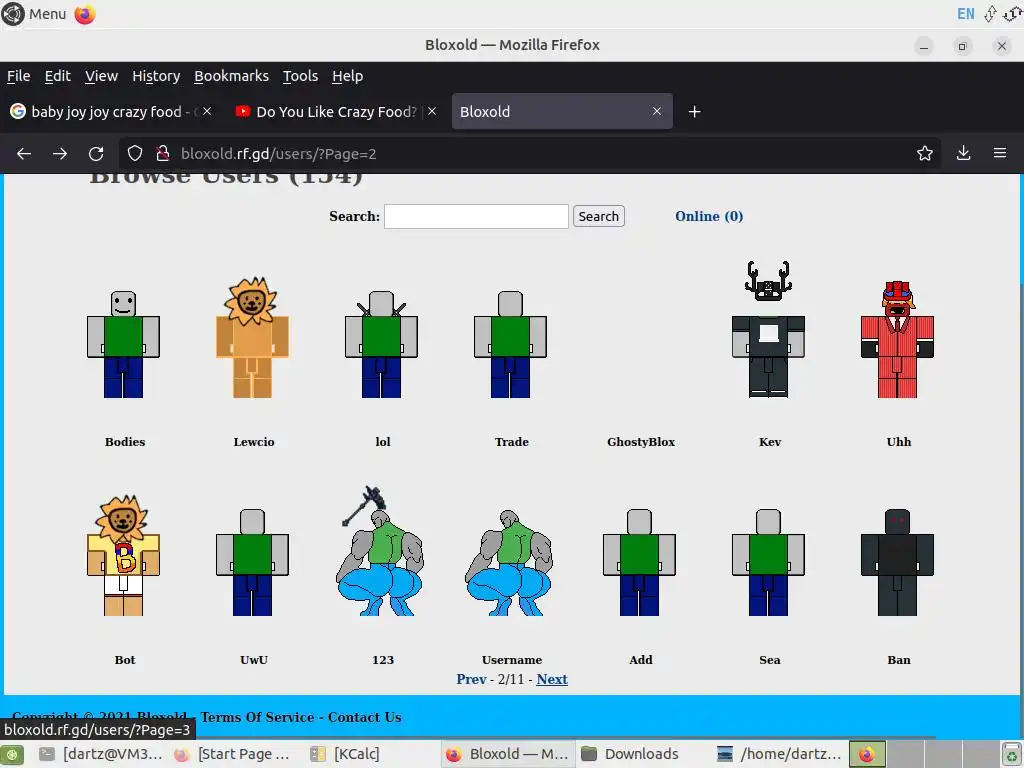Bookmark this page with the star icon

click(x=924, y=153)
